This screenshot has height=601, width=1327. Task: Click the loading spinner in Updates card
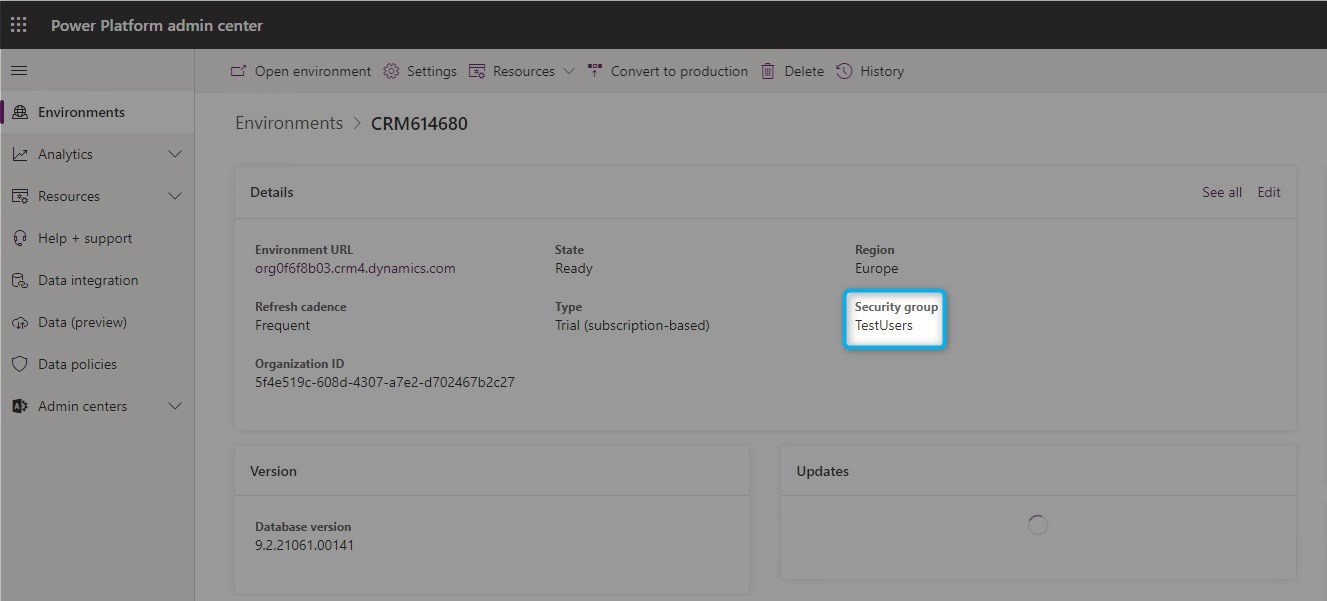tap(1038, 524)
